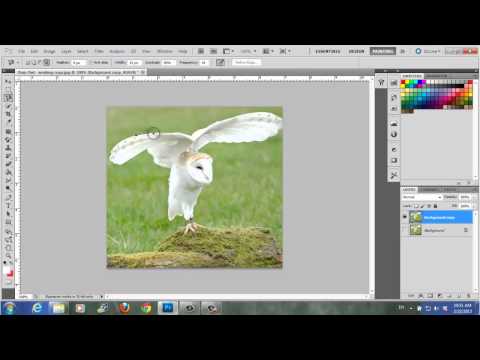
Task: Click the Refine Edge button
Action: 246,62
